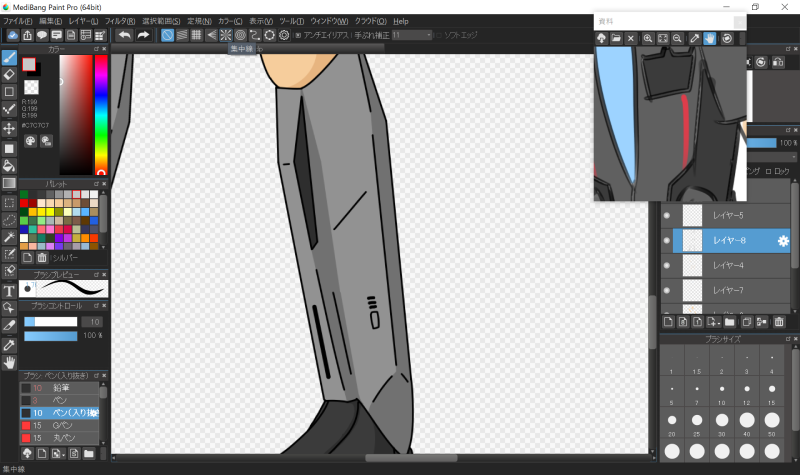800x475 pixels.
Task: Enable crosshatch grid snap guide
Action: tap(196, 35)
